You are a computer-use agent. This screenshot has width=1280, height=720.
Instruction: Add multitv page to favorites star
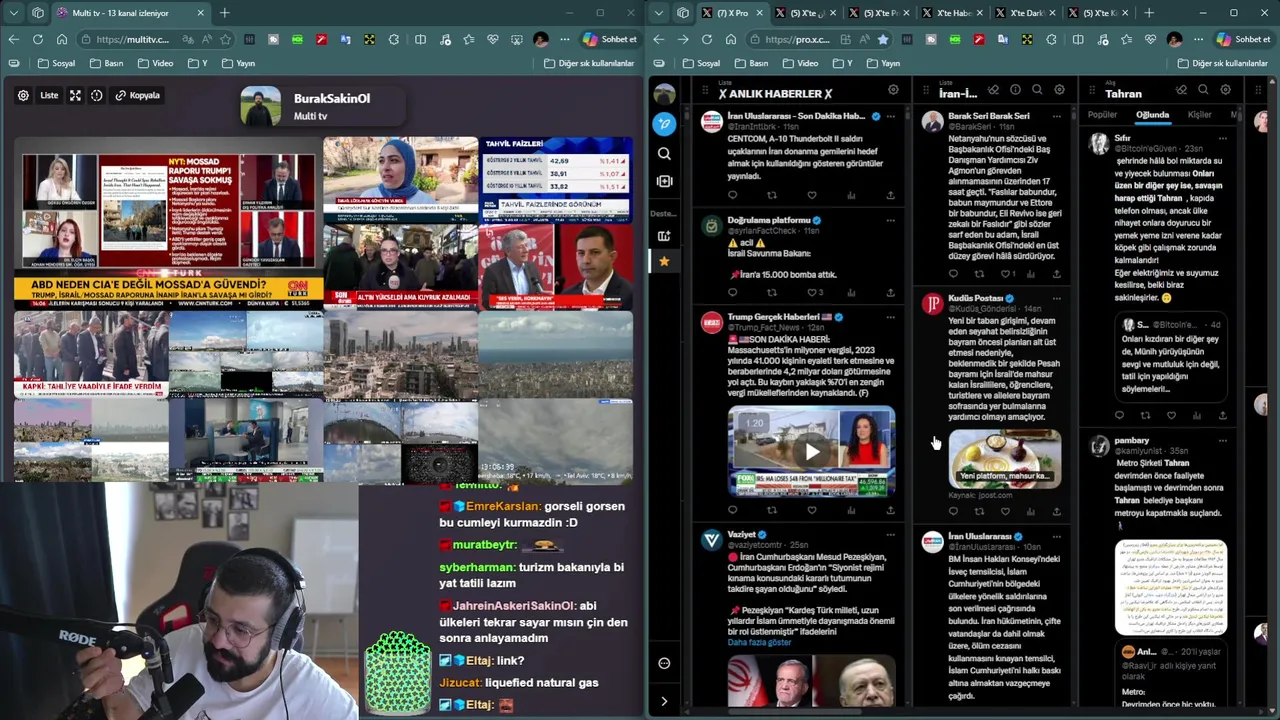click(x=225, y=39)
